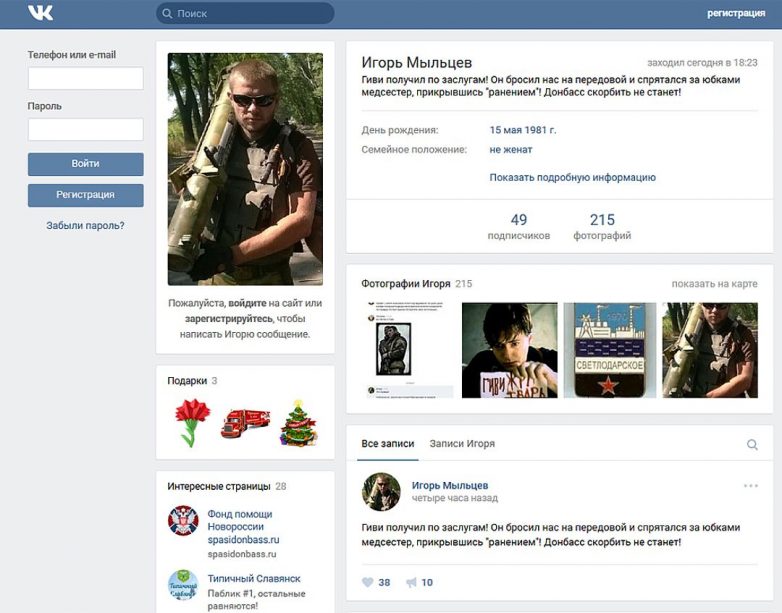Expand Показать подробную информацию section
Image resolution: width=782 pixels, height=613 pixels.
(x=572, y=177)
